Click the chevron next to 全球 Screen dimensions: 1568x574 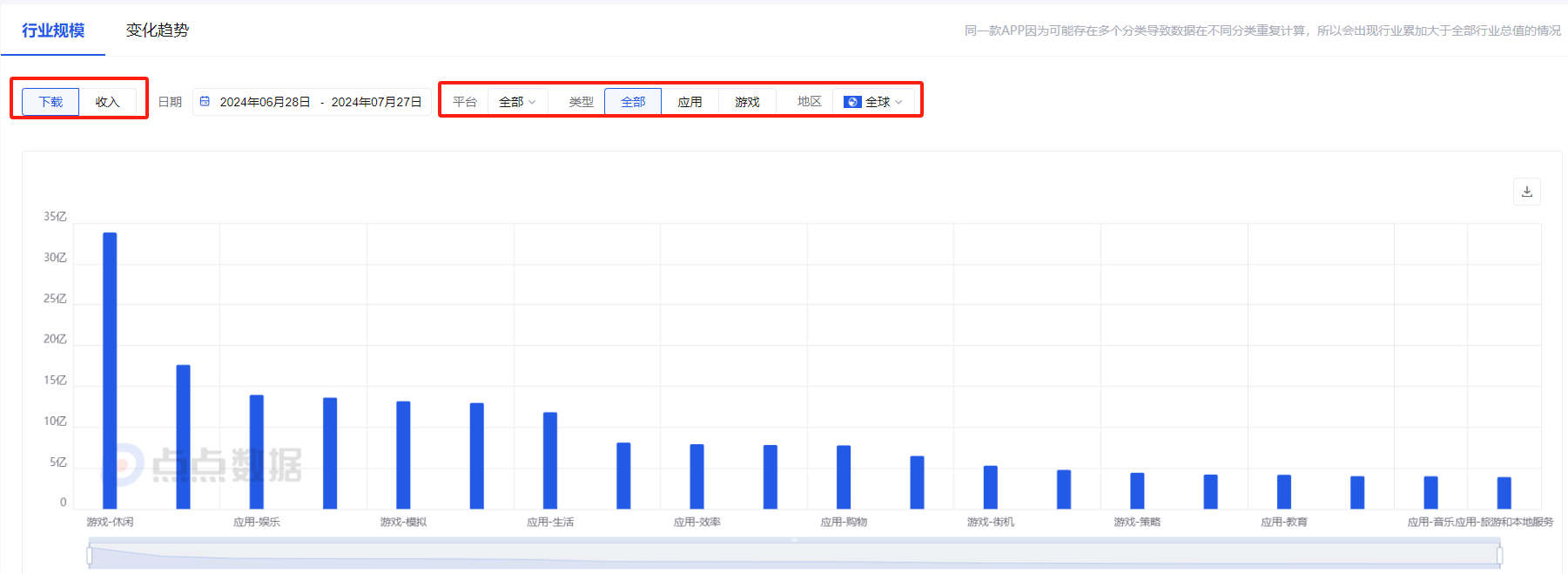(898, 102)
